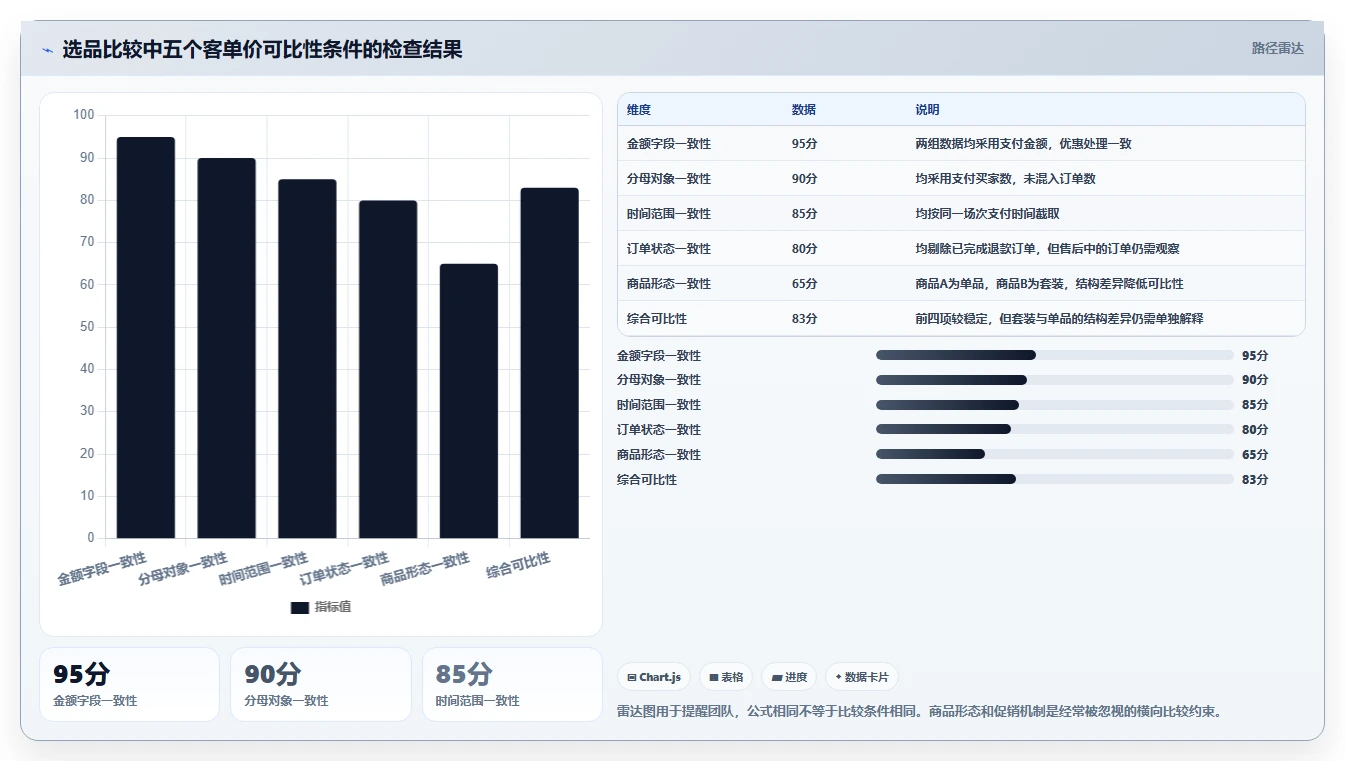Click the 65分 value in the table
The image size is (1345, 761).
[x=804, y=284]
